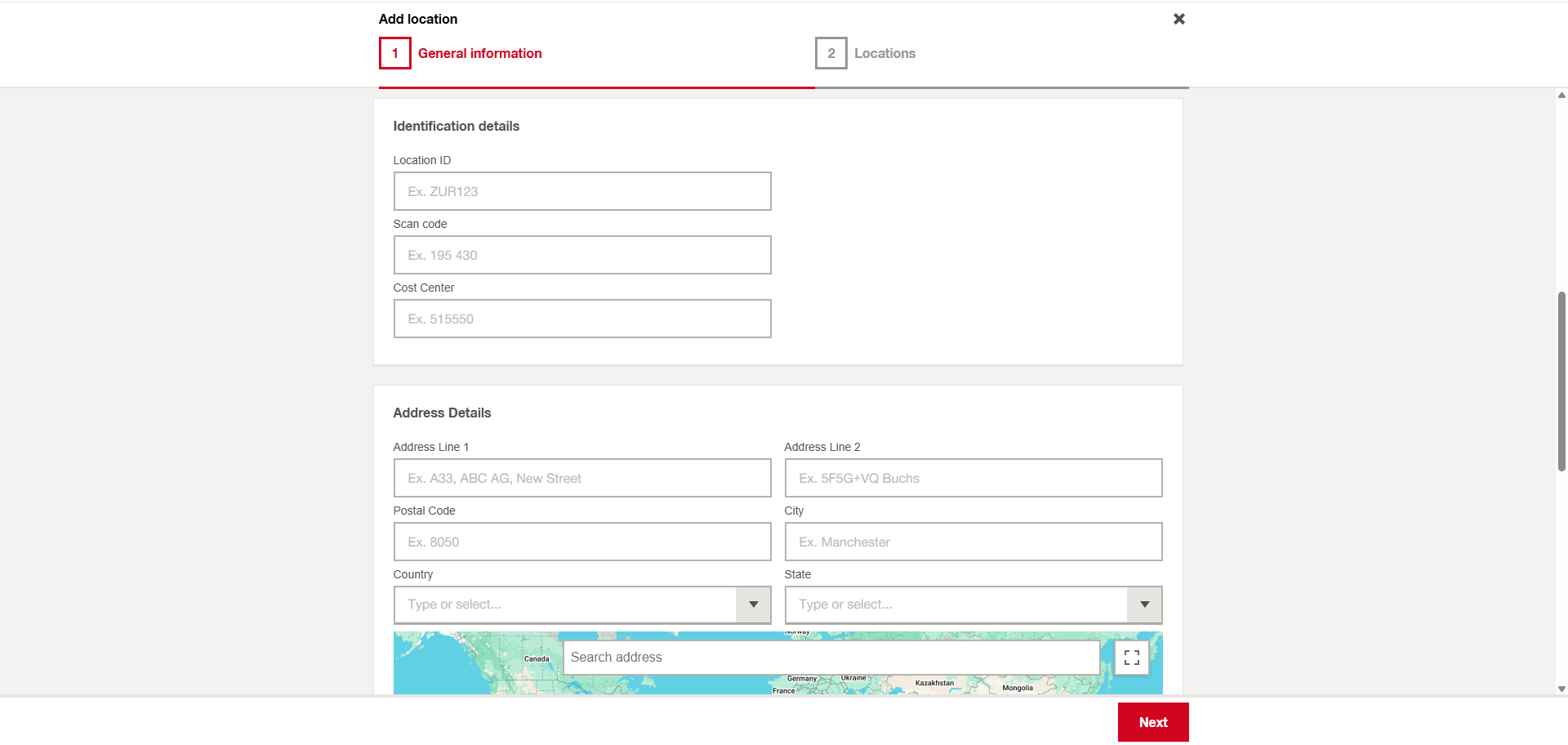Enter the Postal Code field
This screenshot has height=745, width=1568.
[581, 542]
